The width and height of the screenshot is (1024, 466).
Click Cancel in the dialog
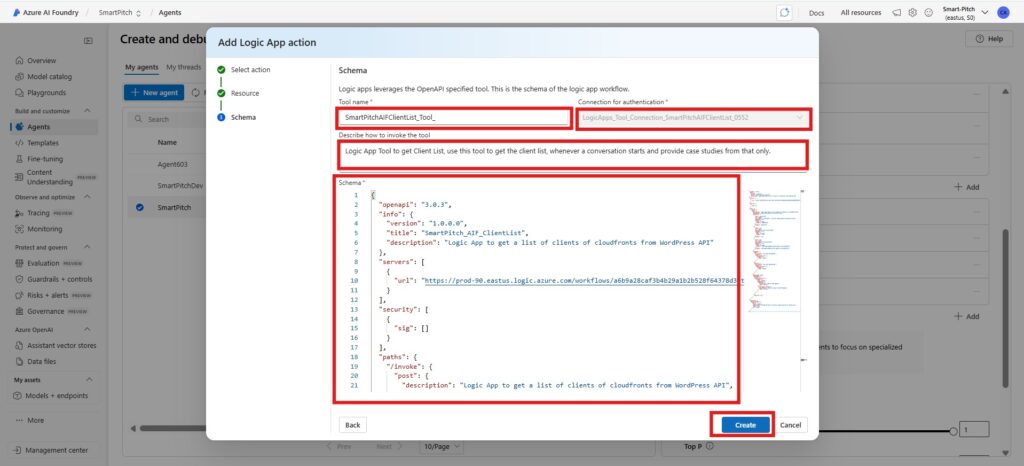point(790,424)
